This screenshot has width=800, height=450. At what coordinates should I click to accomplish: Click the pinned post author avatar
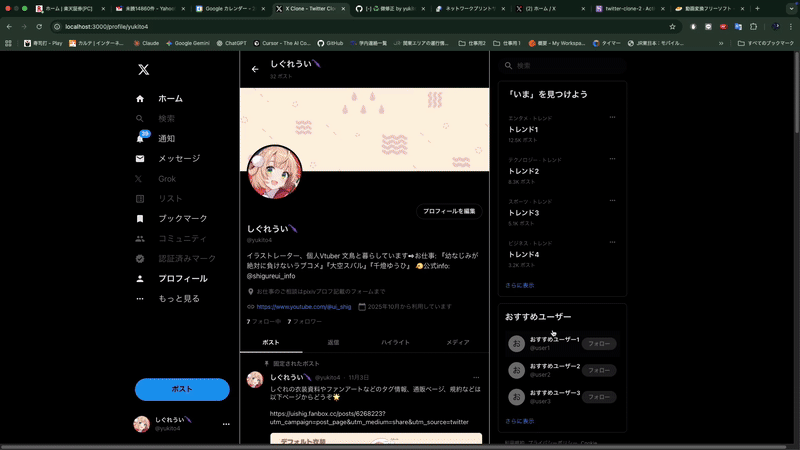(255, 380)
